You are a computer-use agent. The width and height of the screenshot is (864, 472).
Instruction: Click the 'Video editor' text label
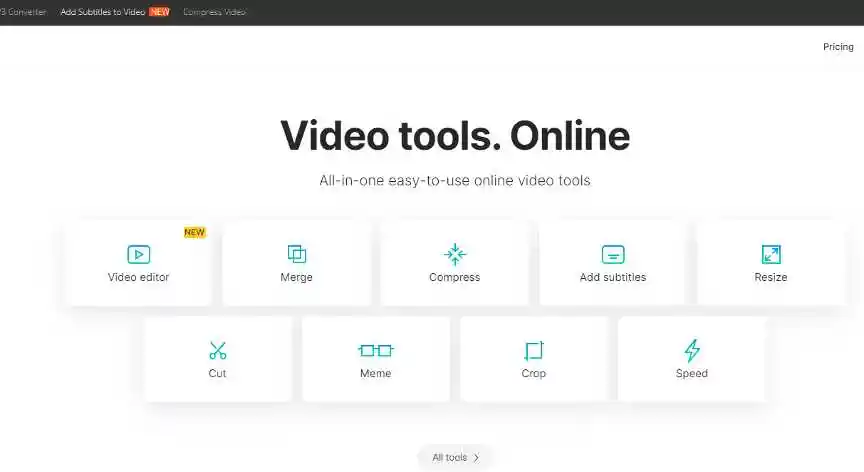138,277
